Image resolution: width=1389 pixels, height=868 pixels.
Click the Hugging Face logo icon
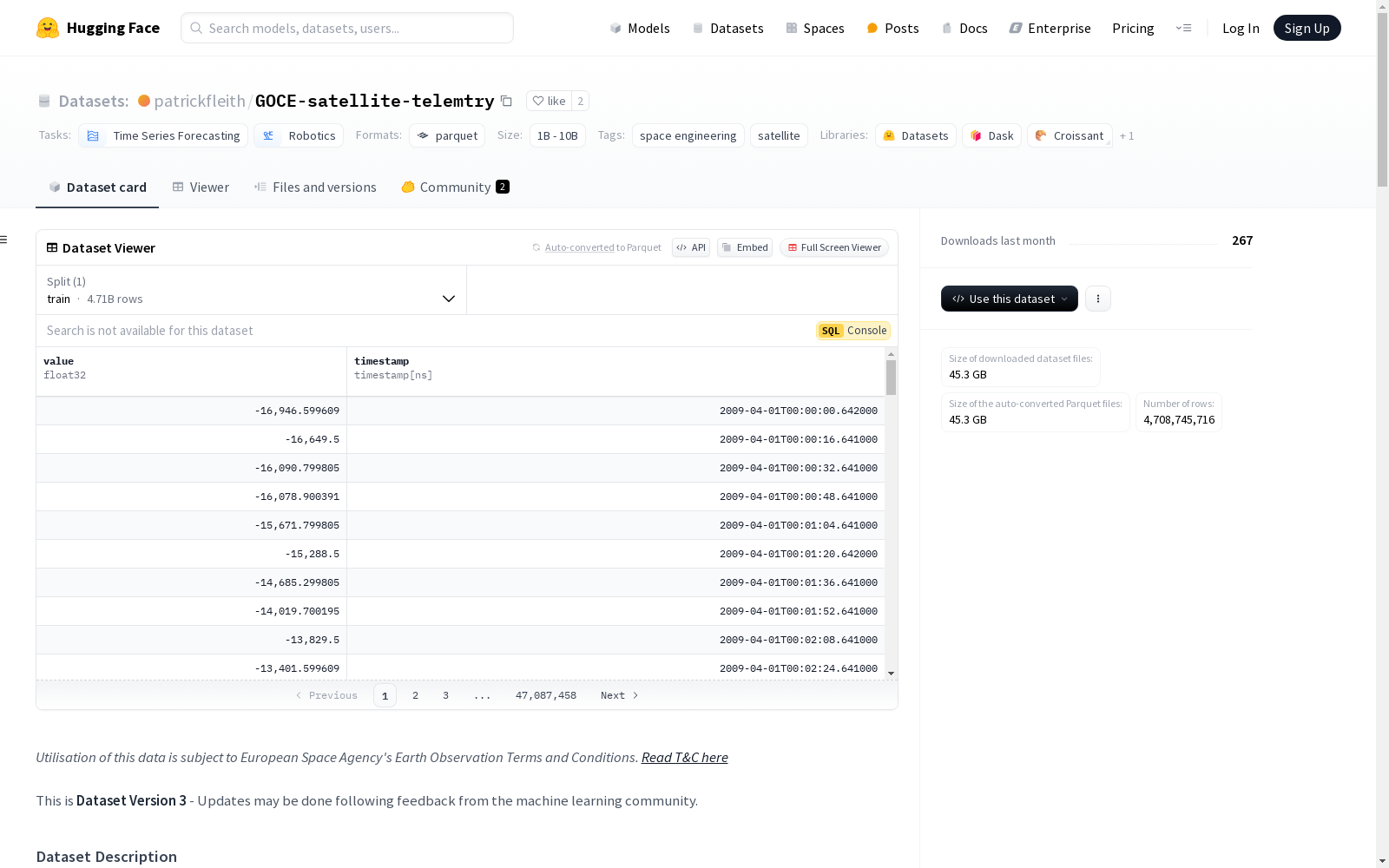pyautogui.click(x=48, y=28)
